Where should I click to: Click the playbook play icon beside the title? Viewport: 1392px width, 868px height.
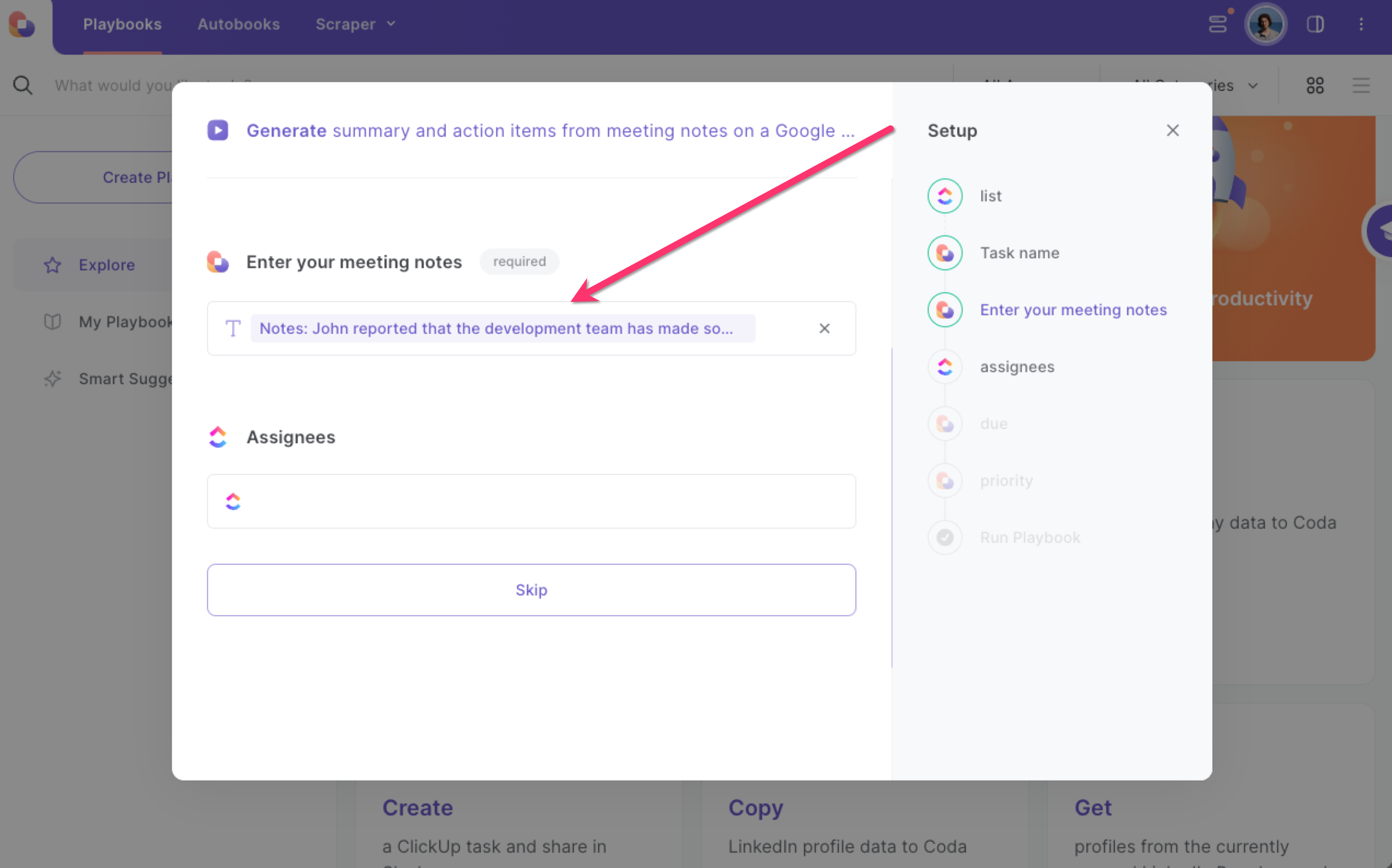217,130
